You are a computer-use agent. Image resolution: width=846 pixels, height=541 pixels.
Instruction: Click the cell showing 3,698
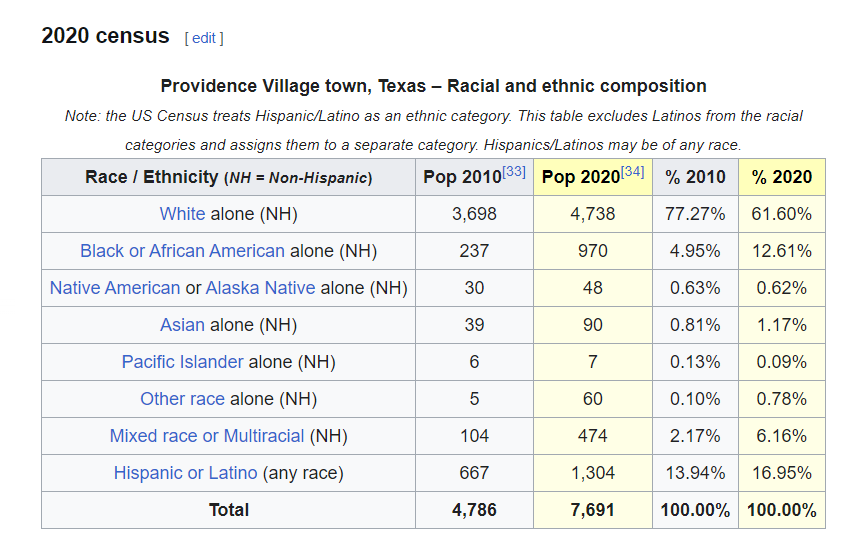[474, 214]
